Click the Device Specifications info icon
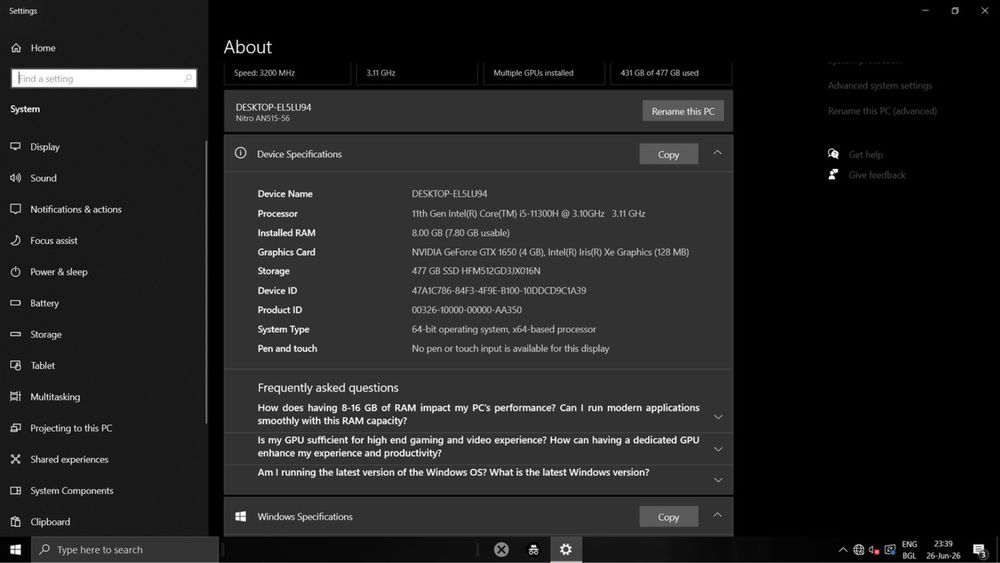The height and width of the screenshot is (563, 1000). pos(240,153)
